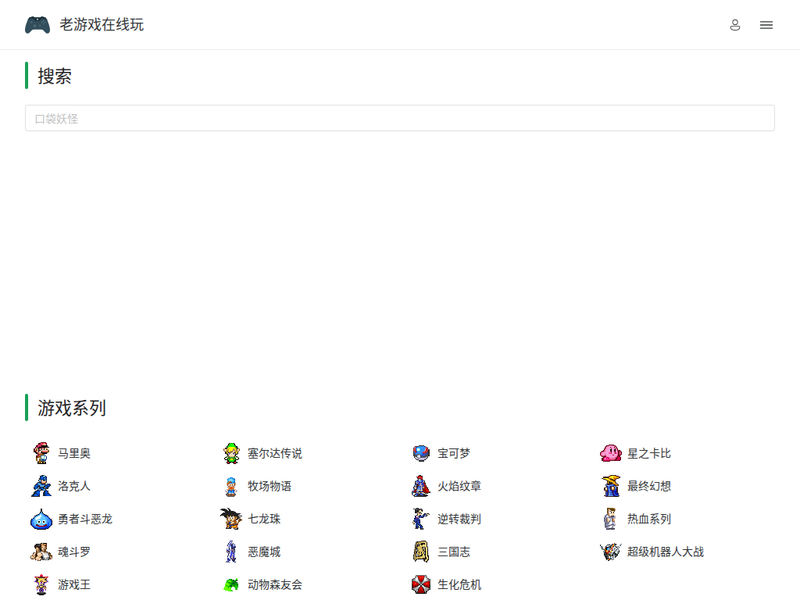The height and width of the screenshot is (600, 800).
Task: Click the green leaf icon
Action: [231, 585]
